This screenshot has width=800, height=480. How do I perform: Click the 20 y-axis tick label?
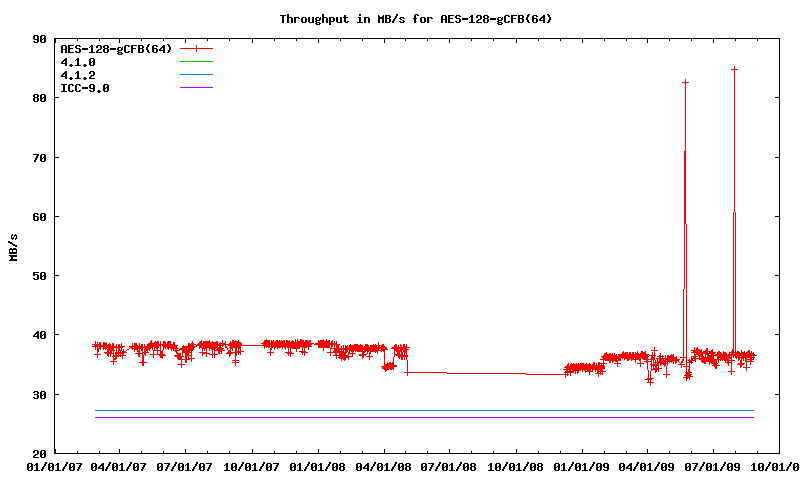pos(39,453)
